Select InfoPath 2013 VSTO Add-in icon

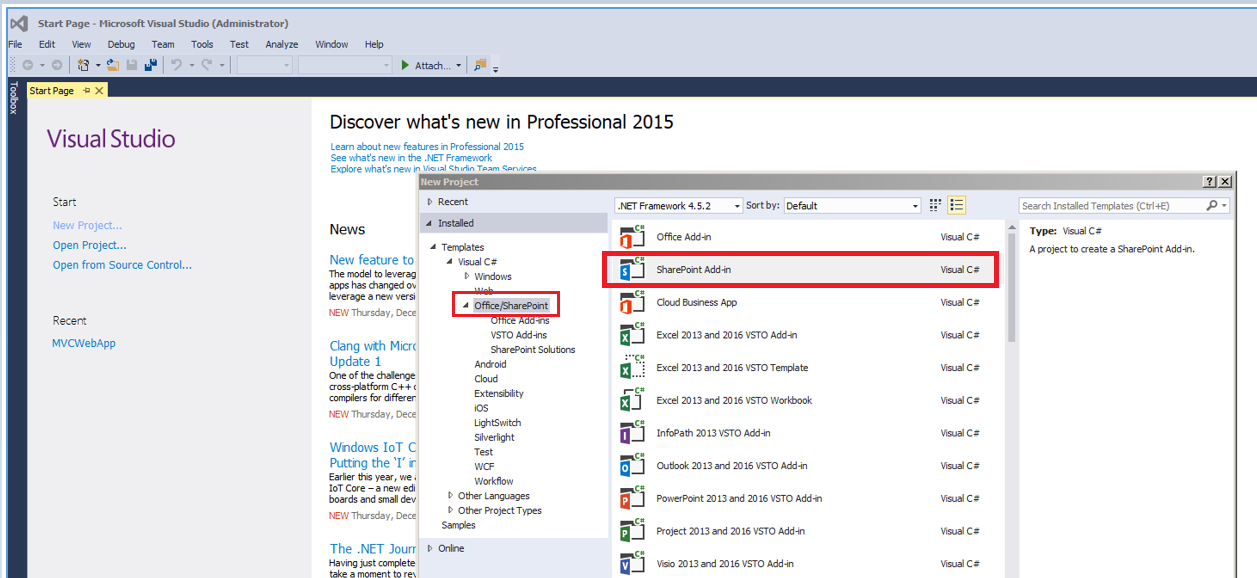click(x=632, y=434)
